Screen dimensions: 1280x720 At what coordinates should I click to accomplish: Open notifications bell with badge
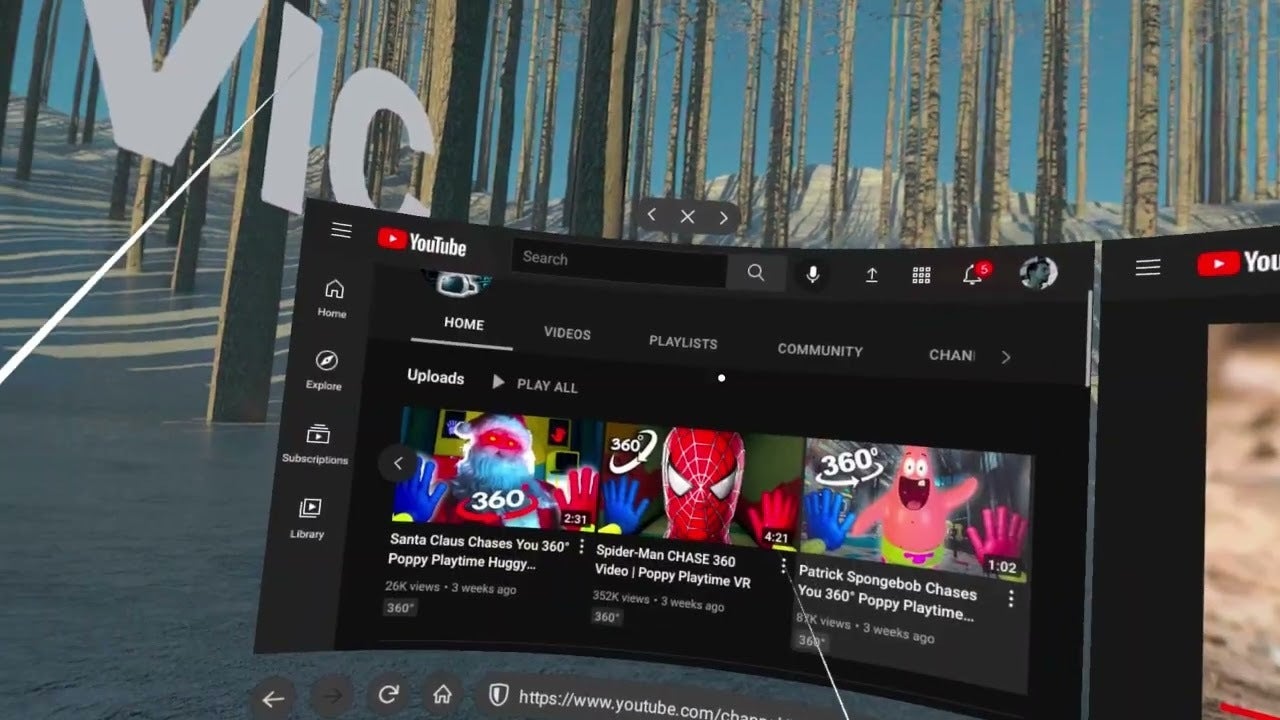coord(974,274)
